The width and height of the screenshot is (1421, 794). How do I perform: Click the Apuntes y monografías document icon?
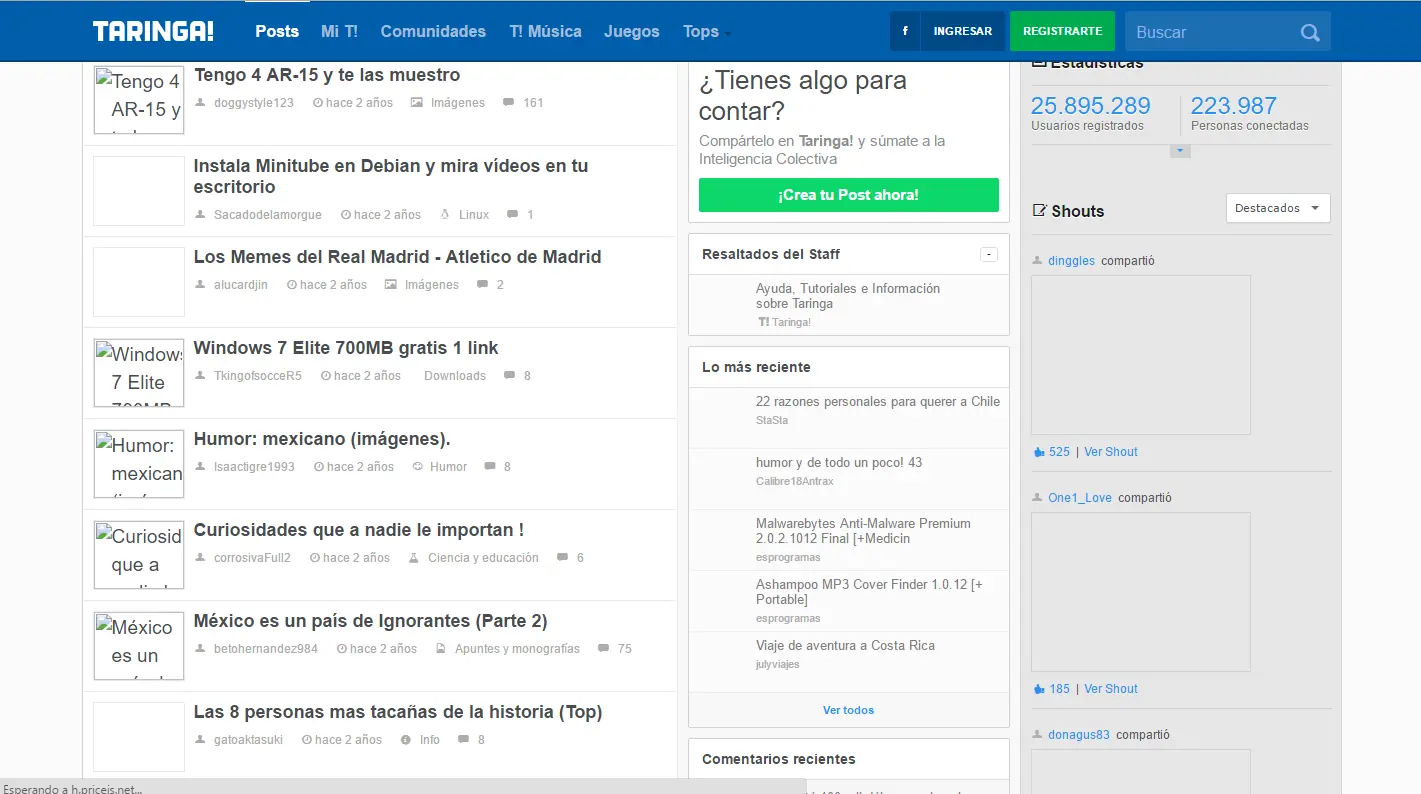441,648
